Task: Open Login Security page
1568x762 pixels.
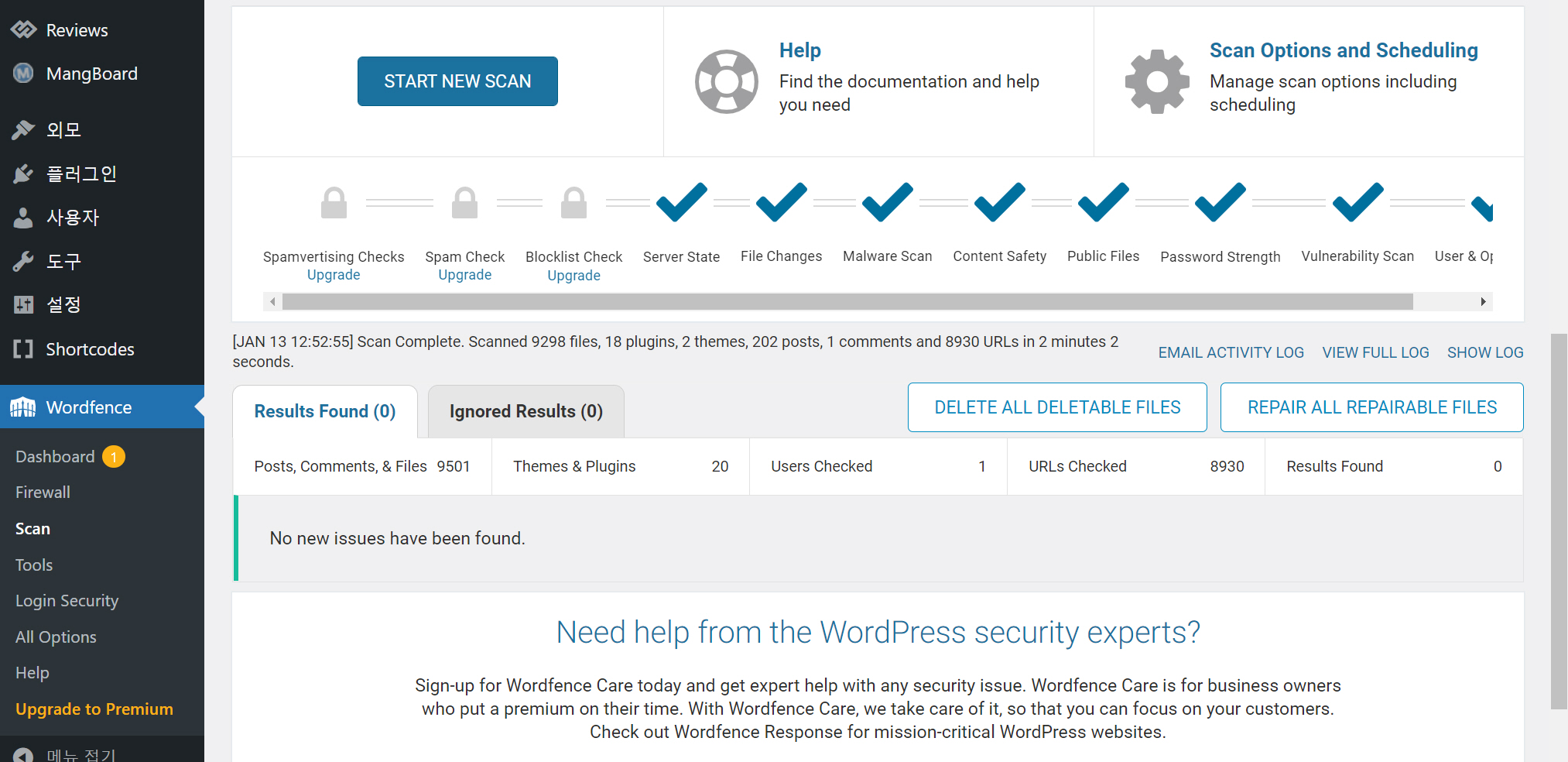Action: pos(67,601)
